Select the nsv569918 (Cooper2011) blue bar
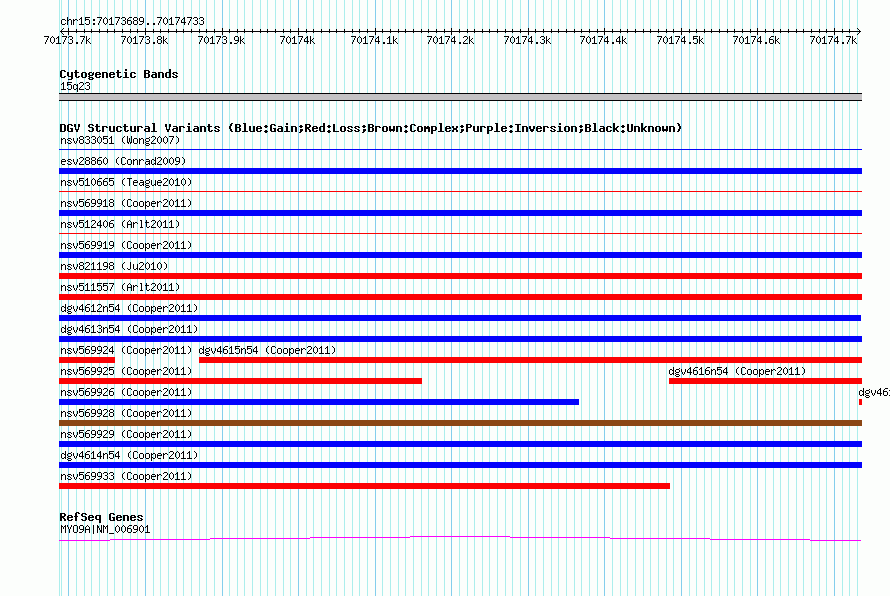Screen dimensions: 890x596 coord(460,213)
